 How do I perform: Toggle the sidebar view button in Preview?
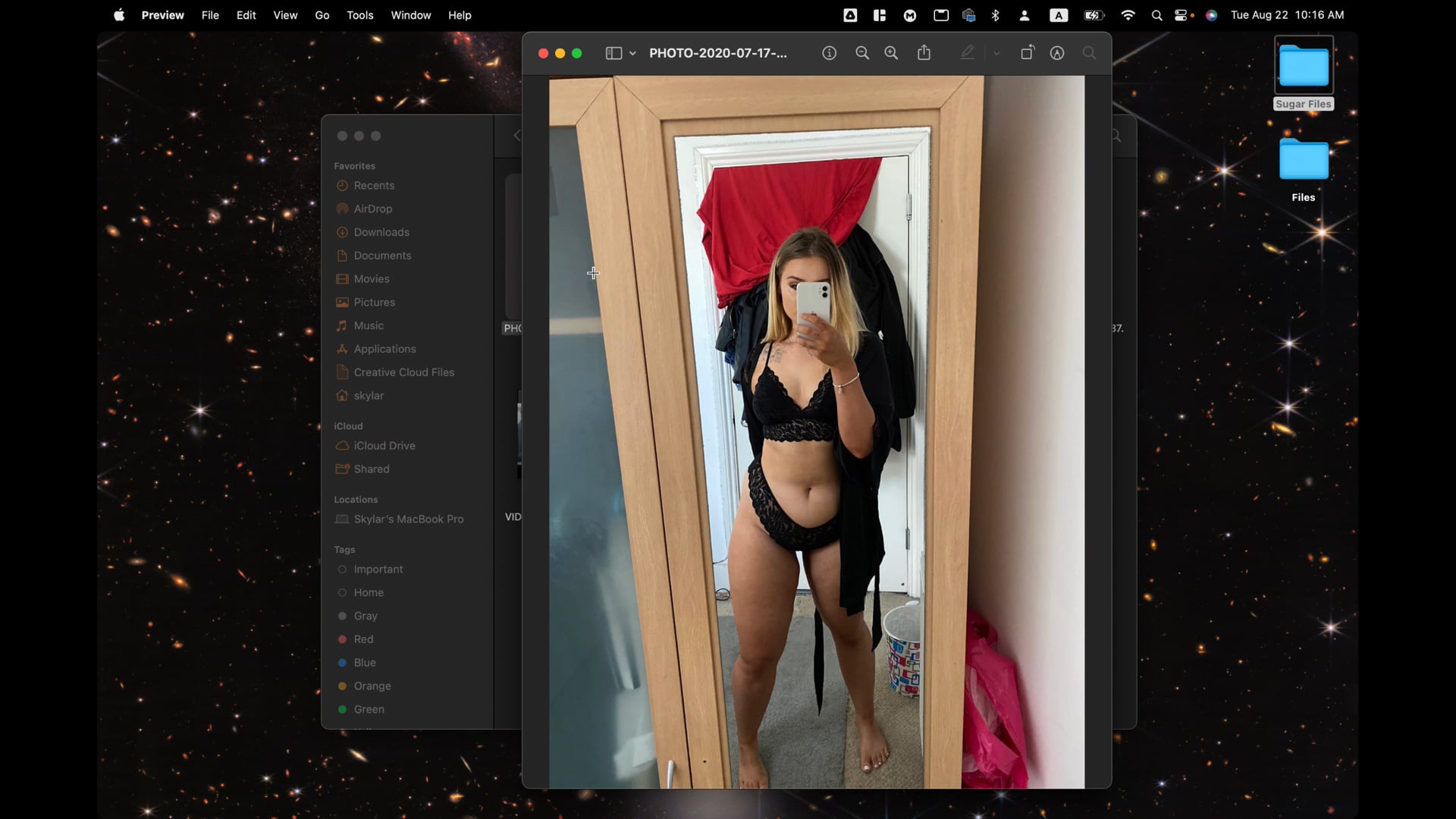[x=613, y=53]
